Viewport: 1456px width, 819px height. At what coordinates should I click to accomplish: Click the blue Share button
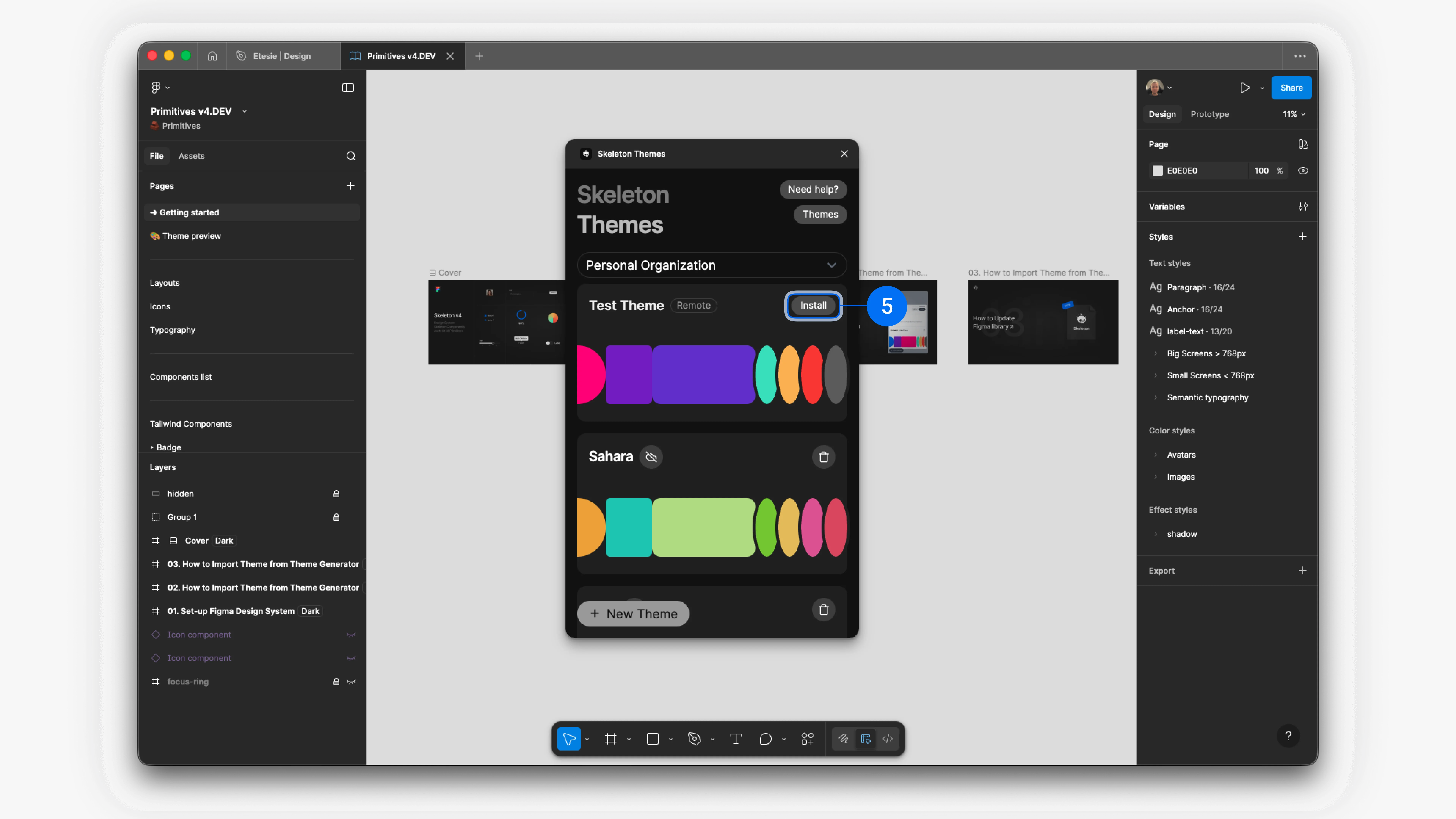(1291, 88)
